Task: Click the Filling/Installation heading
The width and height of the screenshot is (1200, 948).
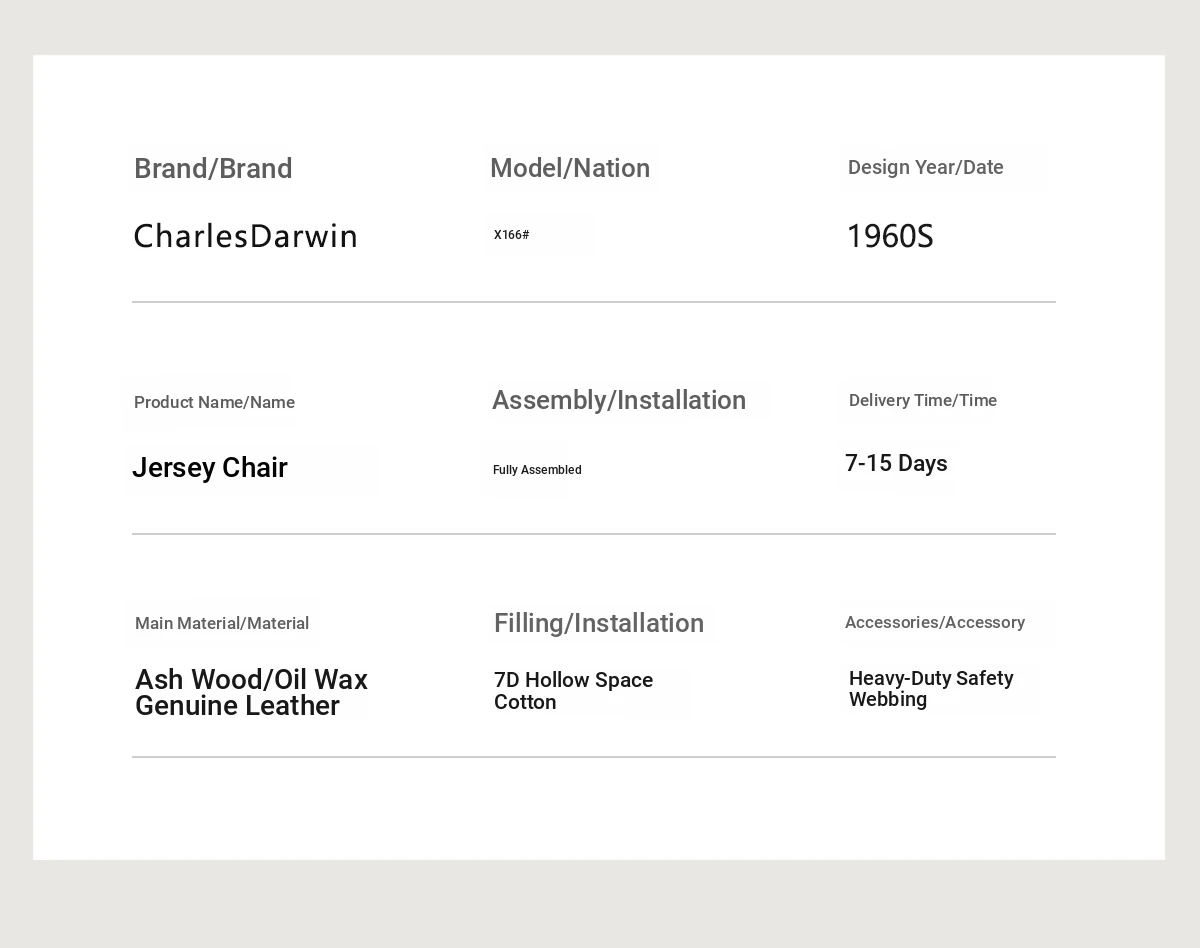Action: (x=599, y=623)
